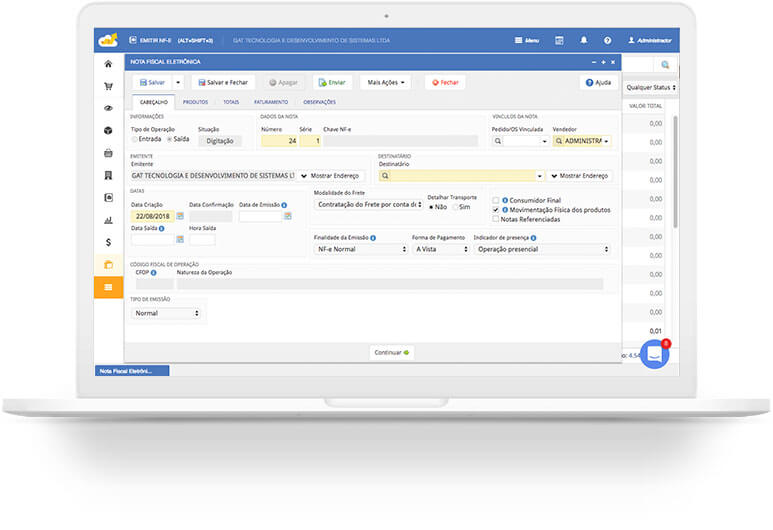Switch to the Produtos tab
Image resolution: width=773 pixels, height=530 pixels.
195,102
